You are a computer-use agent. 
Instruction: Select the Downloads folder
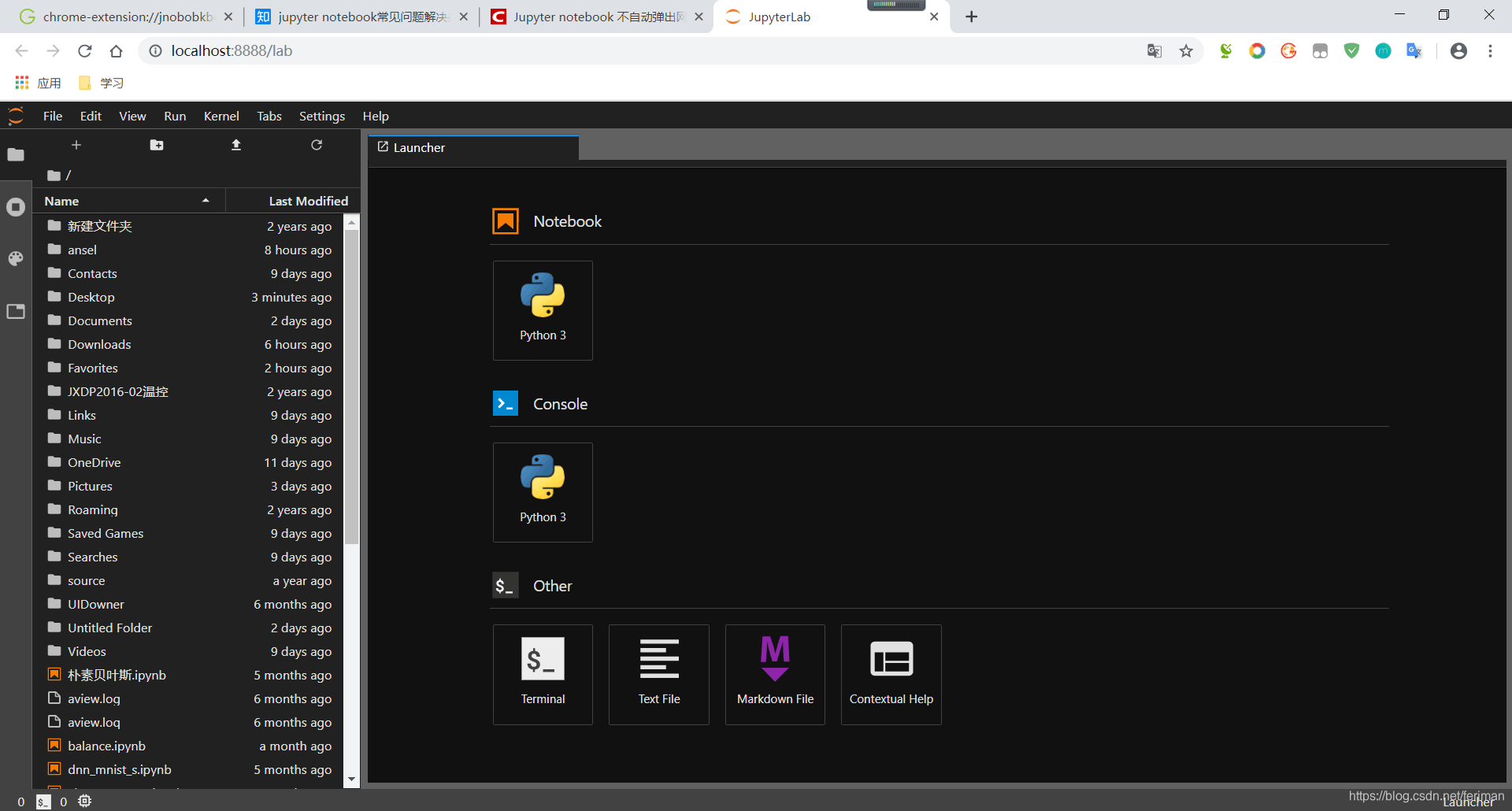tap(189, 344)
